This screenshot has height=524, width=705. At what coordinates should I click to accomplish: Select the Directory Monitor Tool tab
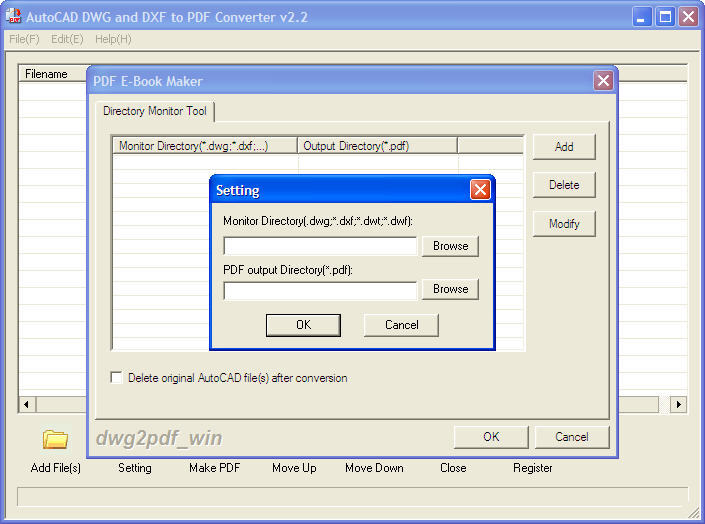click(x=155, y=111)
